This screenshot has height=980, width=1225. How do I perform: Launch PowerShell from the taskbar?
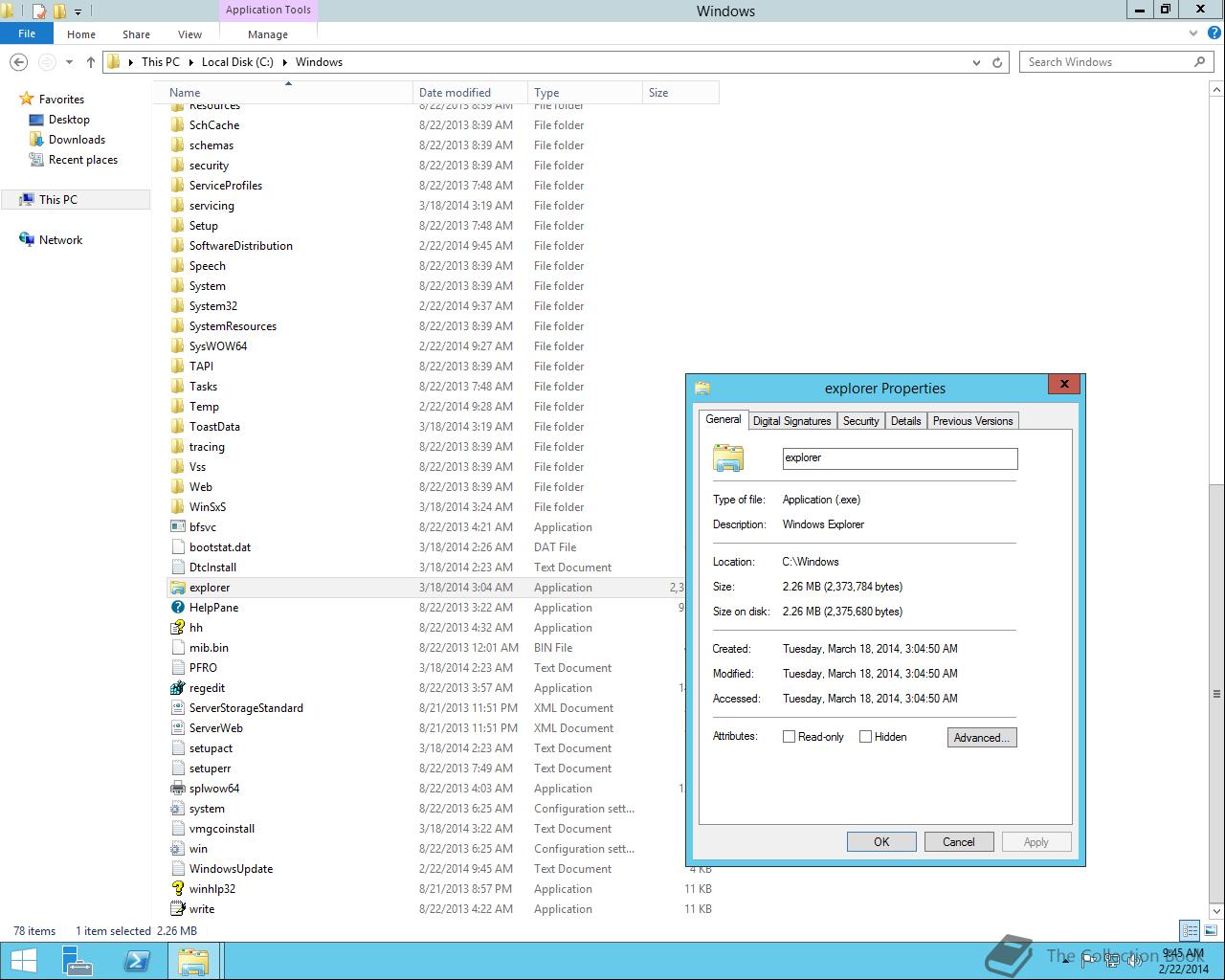pyautogui.click(x=137, y=960)
